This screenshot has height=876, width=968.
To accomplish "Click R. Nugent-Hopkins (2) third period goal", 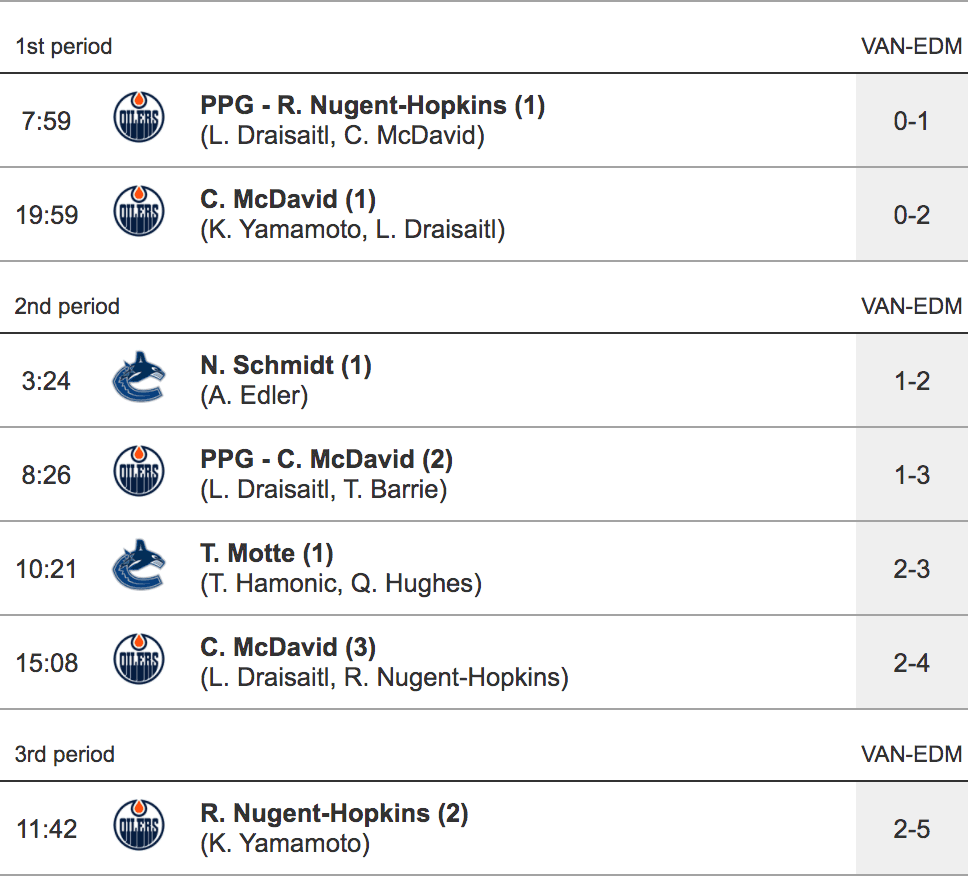I will point(334,814).
